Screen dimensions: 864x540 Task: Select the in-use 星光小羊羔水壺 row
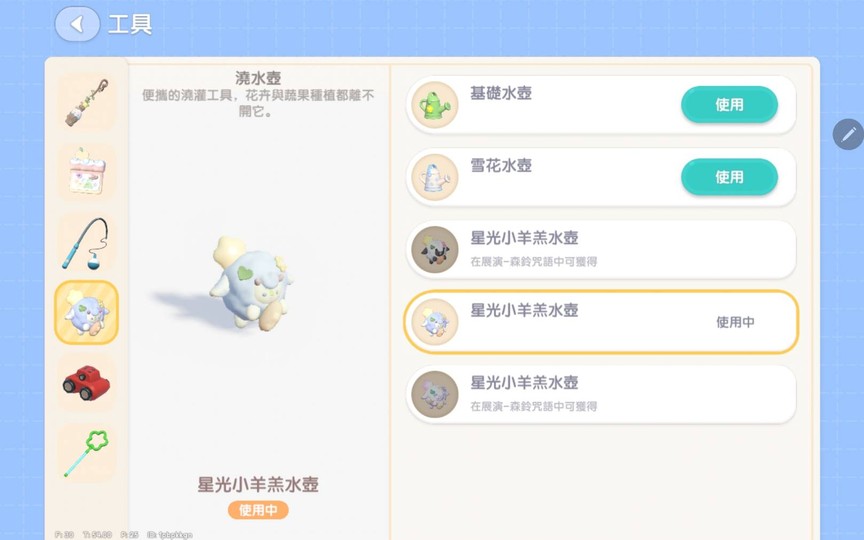601,322
